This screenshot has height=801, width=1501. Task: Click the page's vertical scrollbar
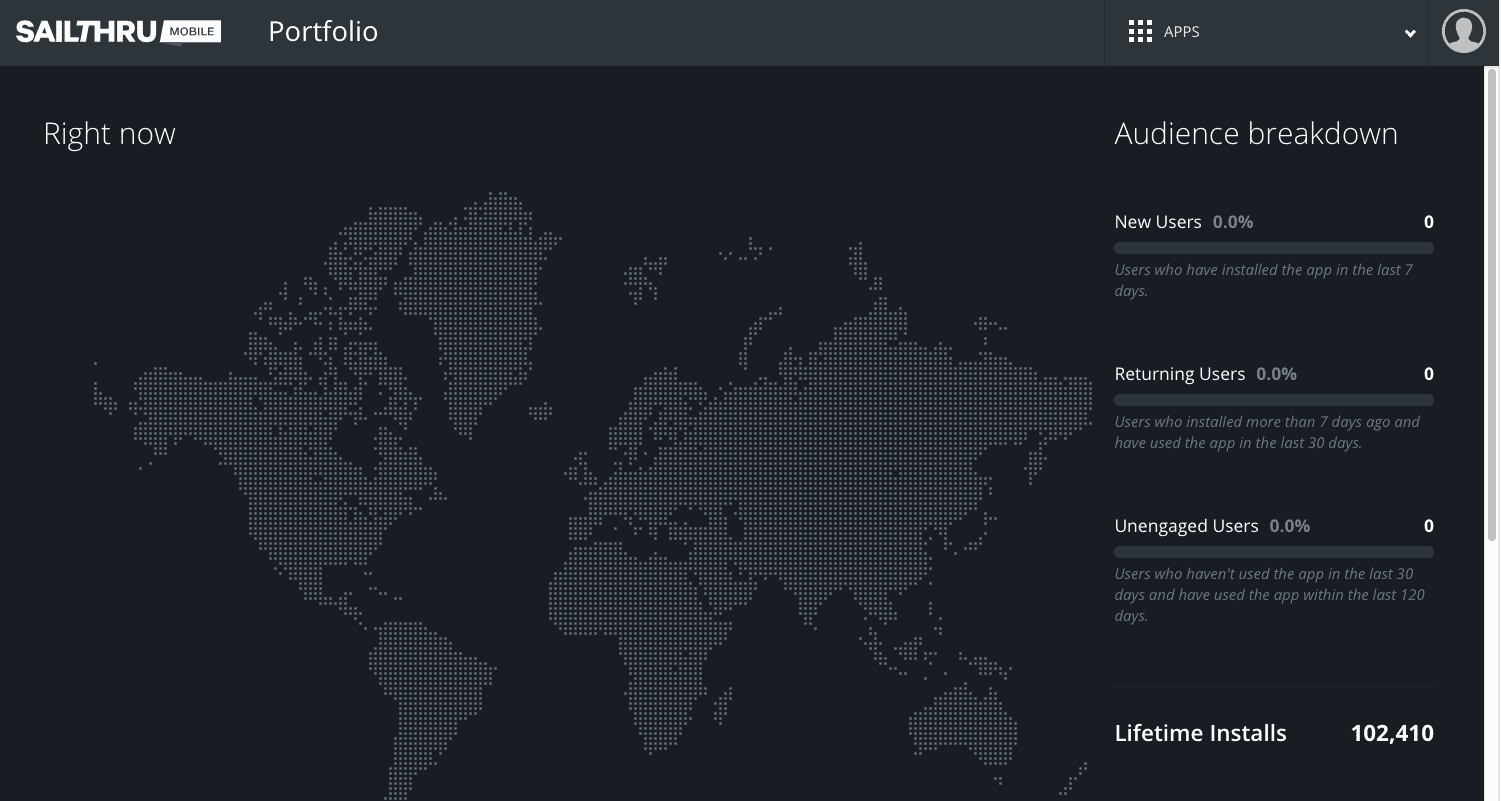[x=1492, y=300]
